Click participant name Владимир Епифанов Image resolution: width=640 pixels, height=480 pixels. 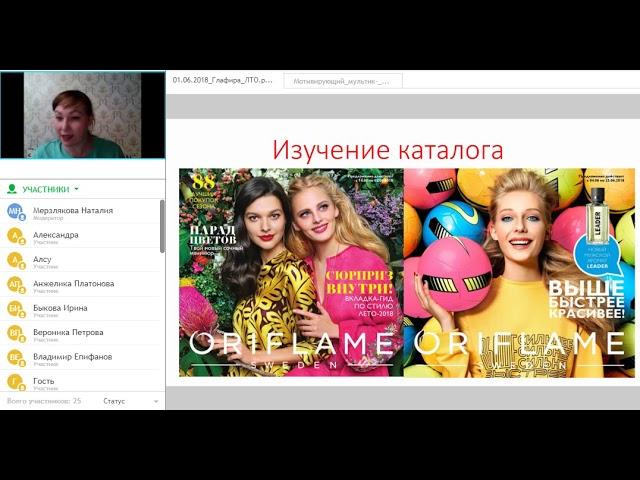point(73,357)
